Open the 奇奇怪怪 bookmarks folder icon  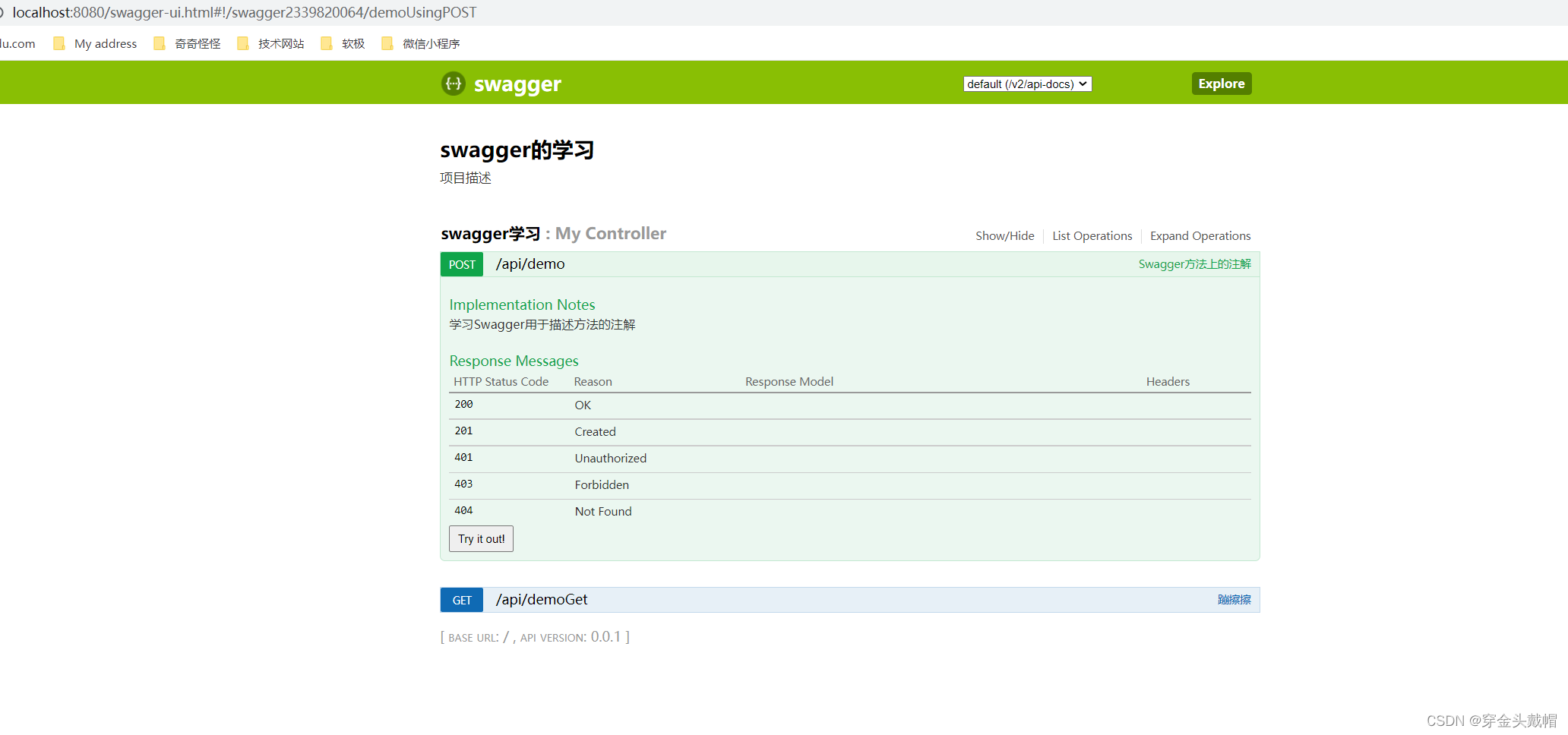point(160,43)
